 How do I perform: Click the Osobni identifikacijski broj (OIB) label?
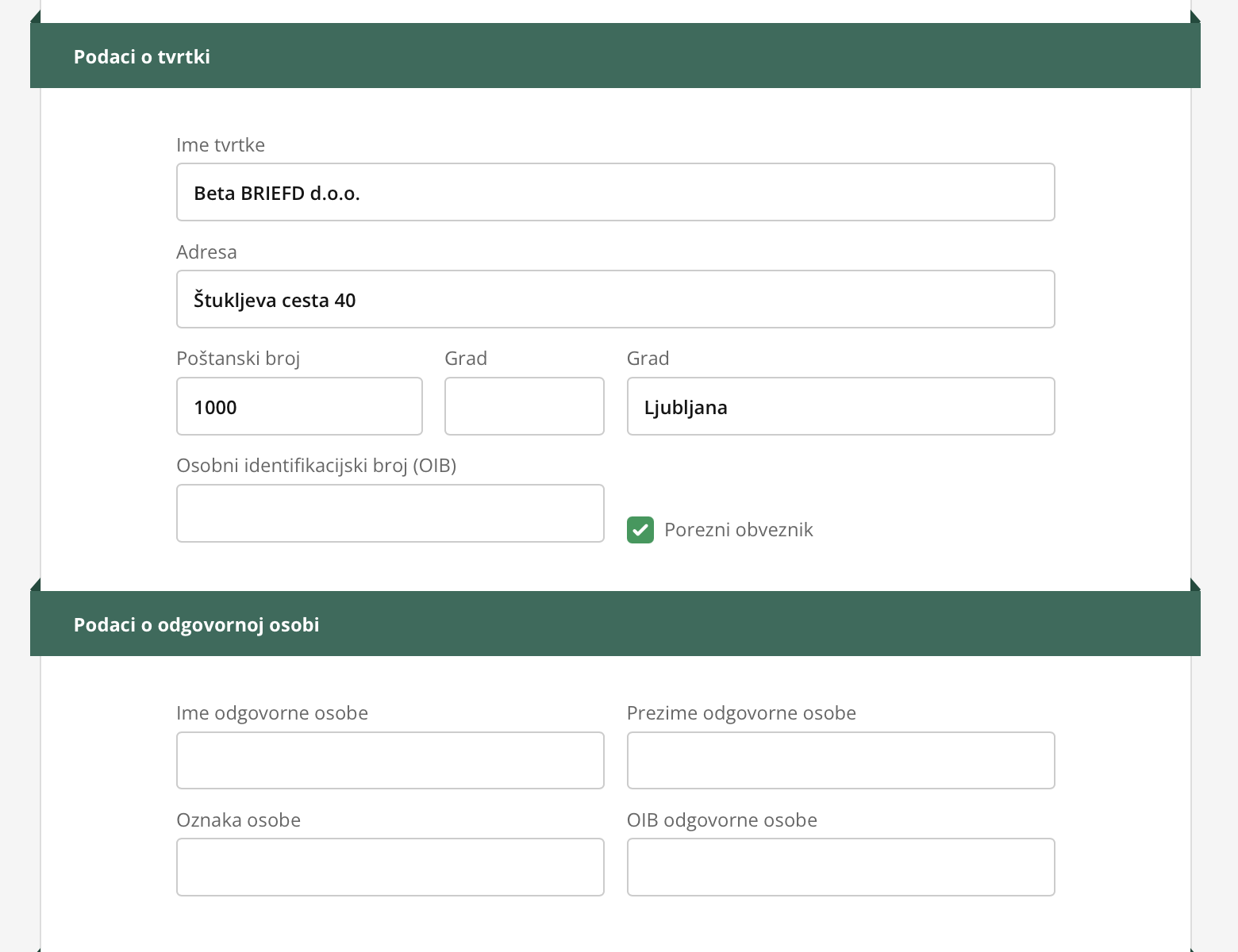click(316, 466)
